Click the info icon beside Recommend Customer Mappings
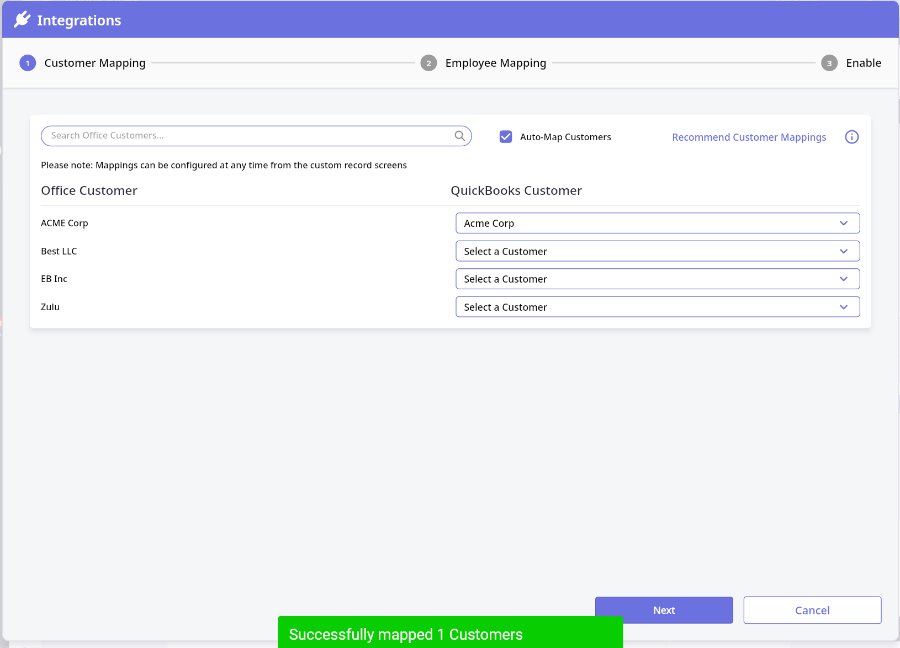Screen dimensions: 900x648 point(852,137)
